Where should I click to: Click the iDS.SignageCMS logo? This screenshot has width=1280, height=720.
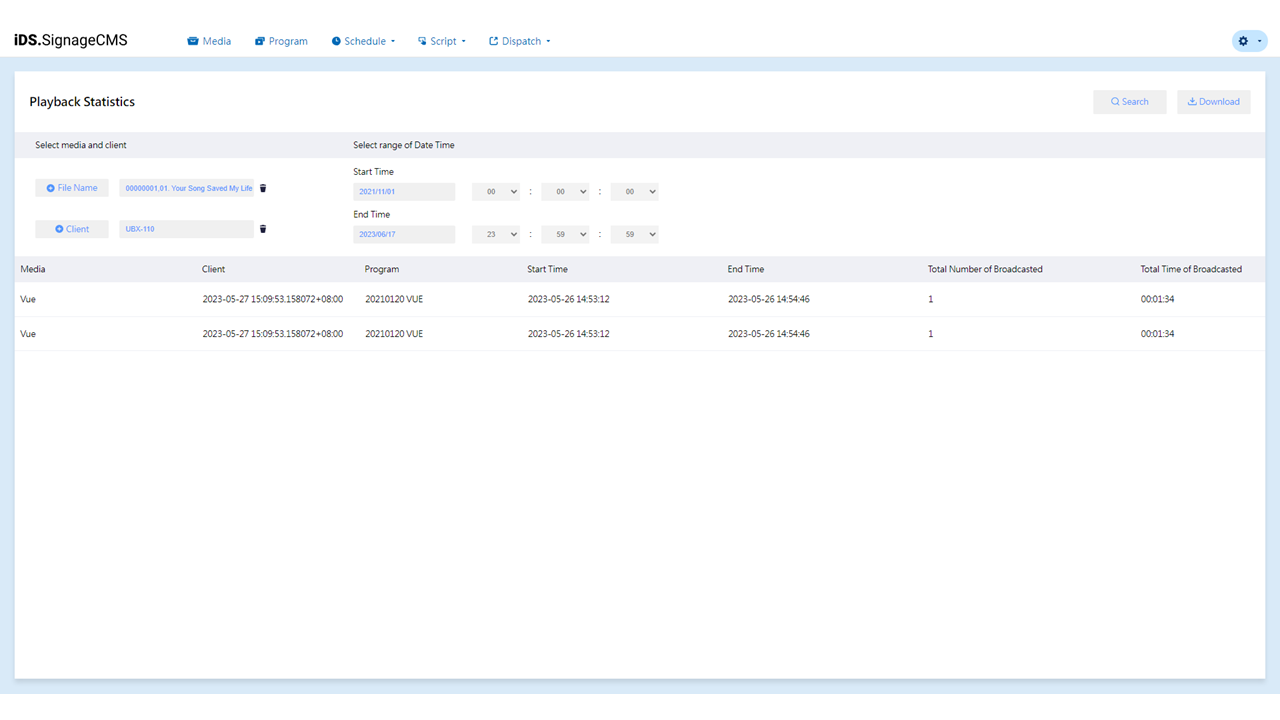click(71, 41)
